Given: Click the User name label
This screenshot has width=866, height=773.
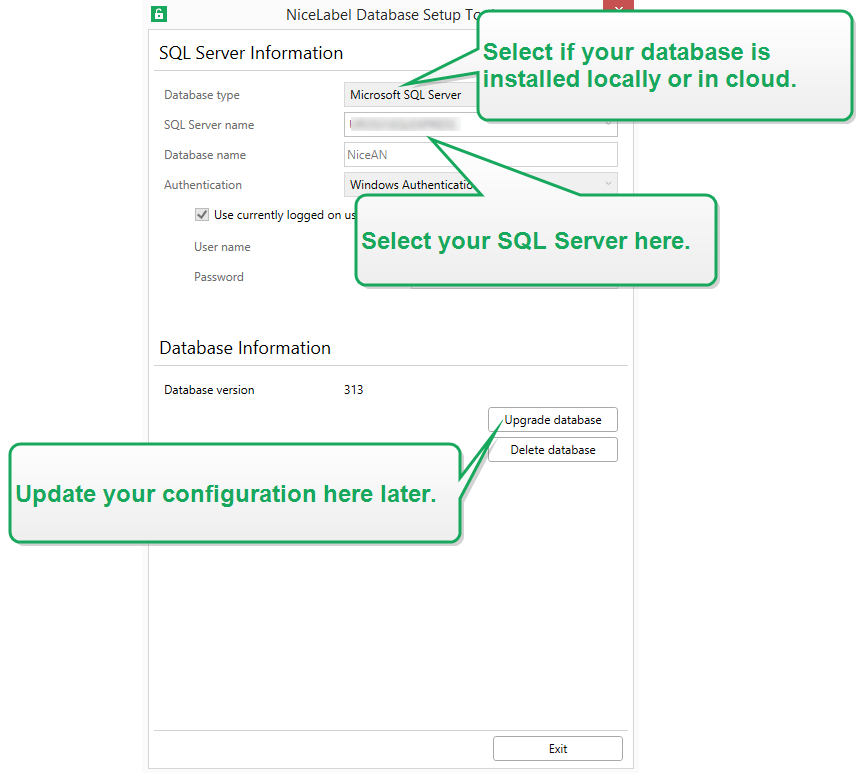Looking at the screenshot, I should (222, 247).
